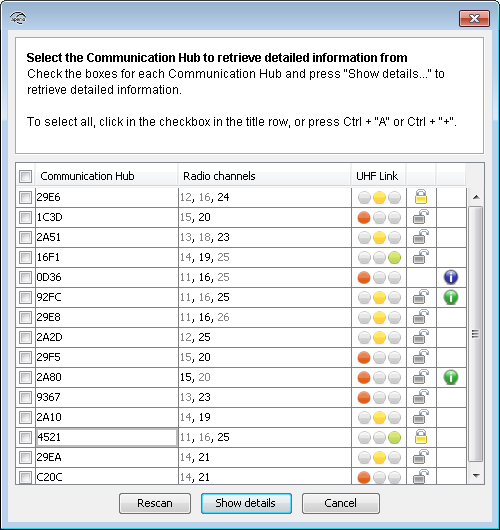
Task: Click the blue info icon for 0D36
Action: (x=451, y=277)
